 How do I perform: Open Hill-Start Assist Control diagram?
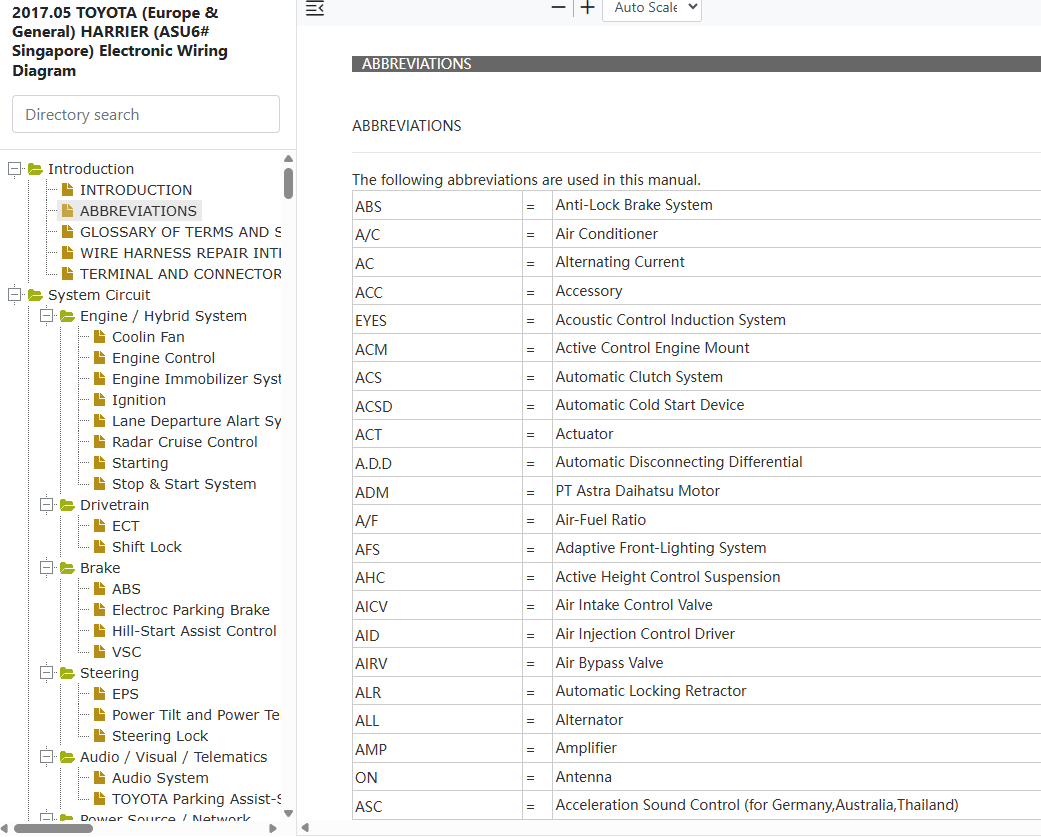[194, 631]
